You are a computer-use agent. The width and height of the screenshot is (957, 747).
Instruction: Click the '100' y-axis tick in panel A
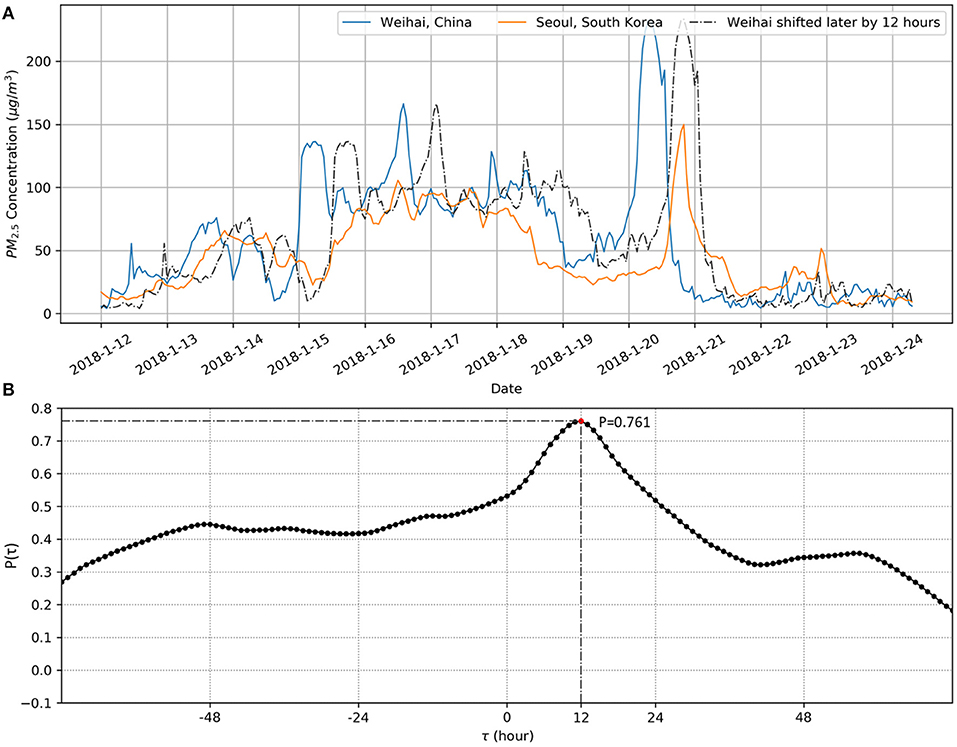point(39,187)
